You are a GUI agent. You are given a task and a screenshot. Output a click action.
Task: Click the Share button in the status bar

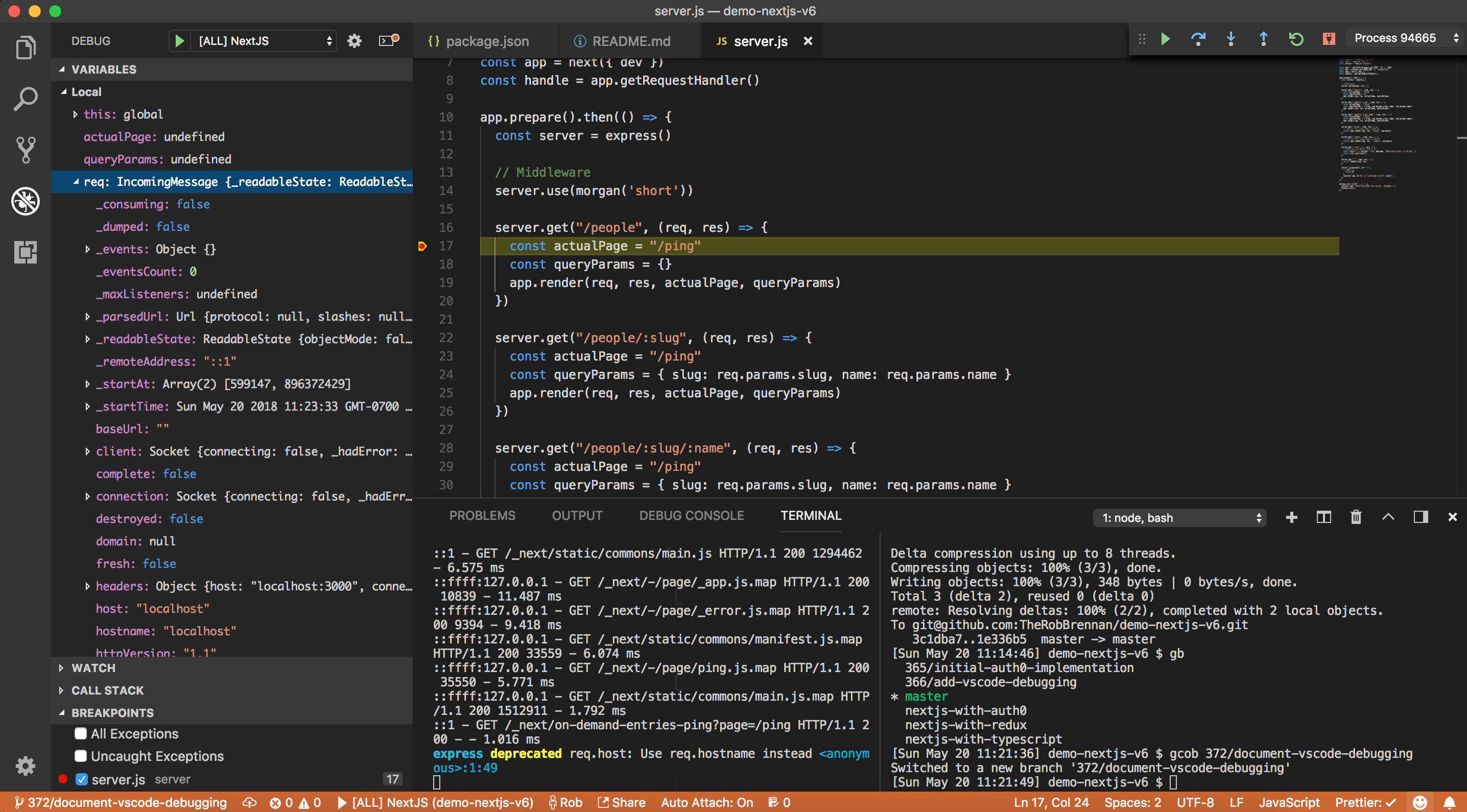[x=621, y=802]
